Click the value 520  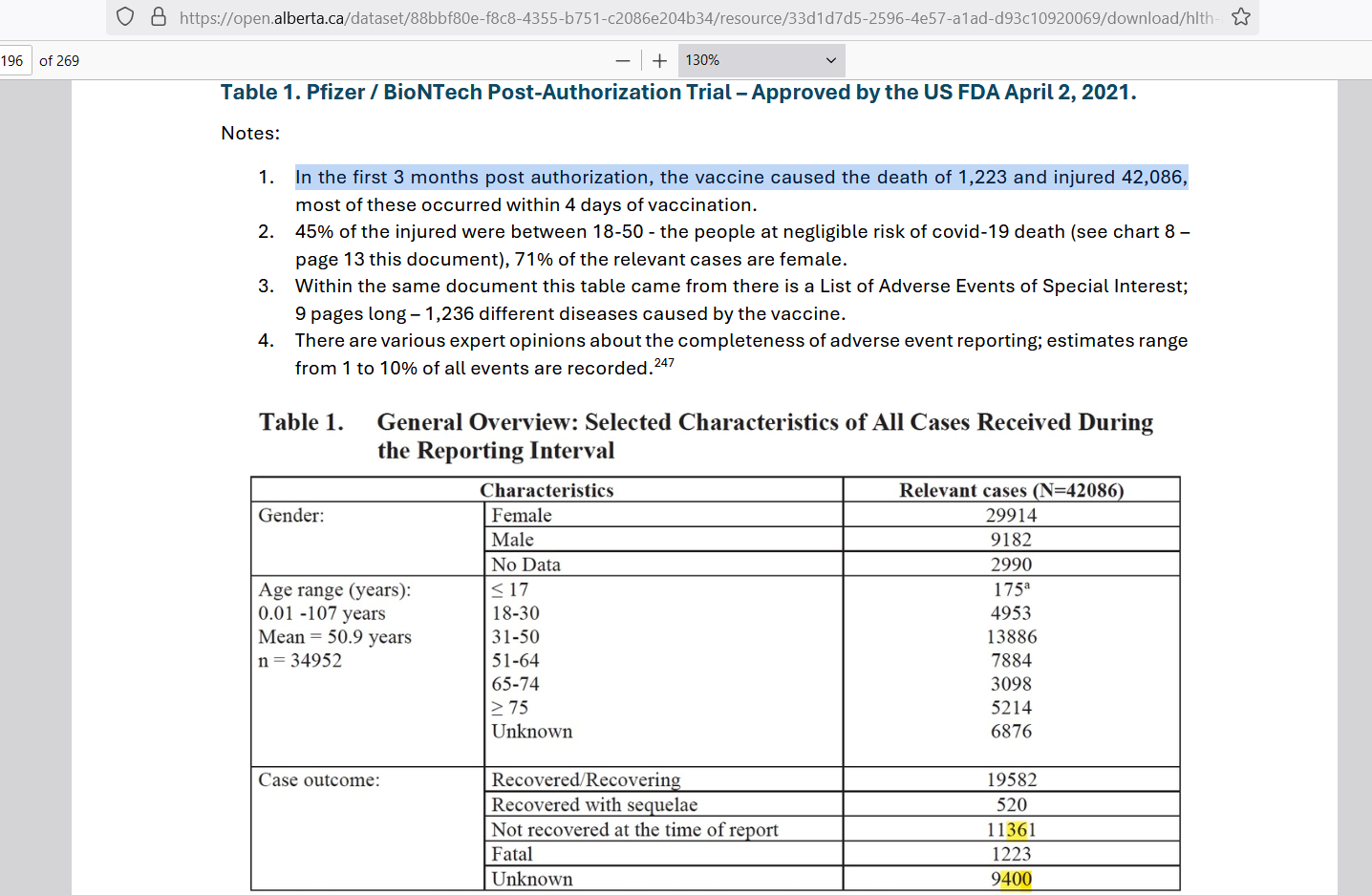(1011, 805)
